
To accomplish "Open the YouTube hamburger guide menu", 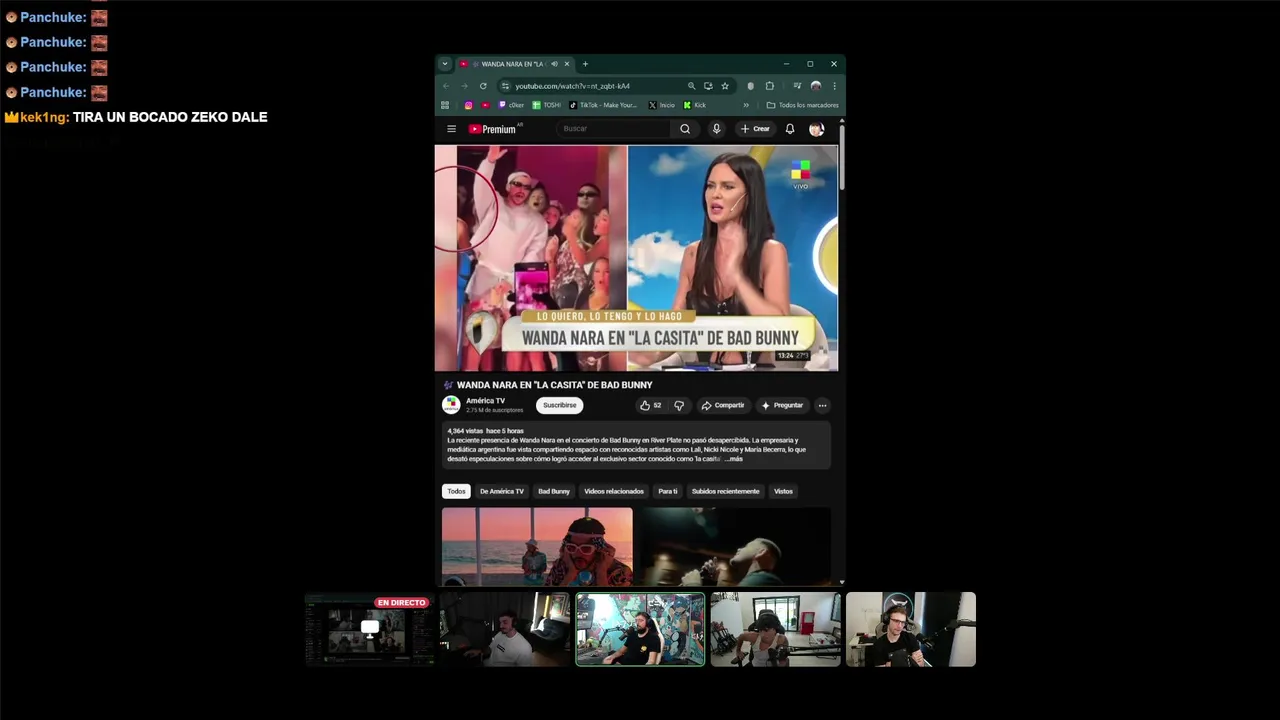I will (451, 129).
